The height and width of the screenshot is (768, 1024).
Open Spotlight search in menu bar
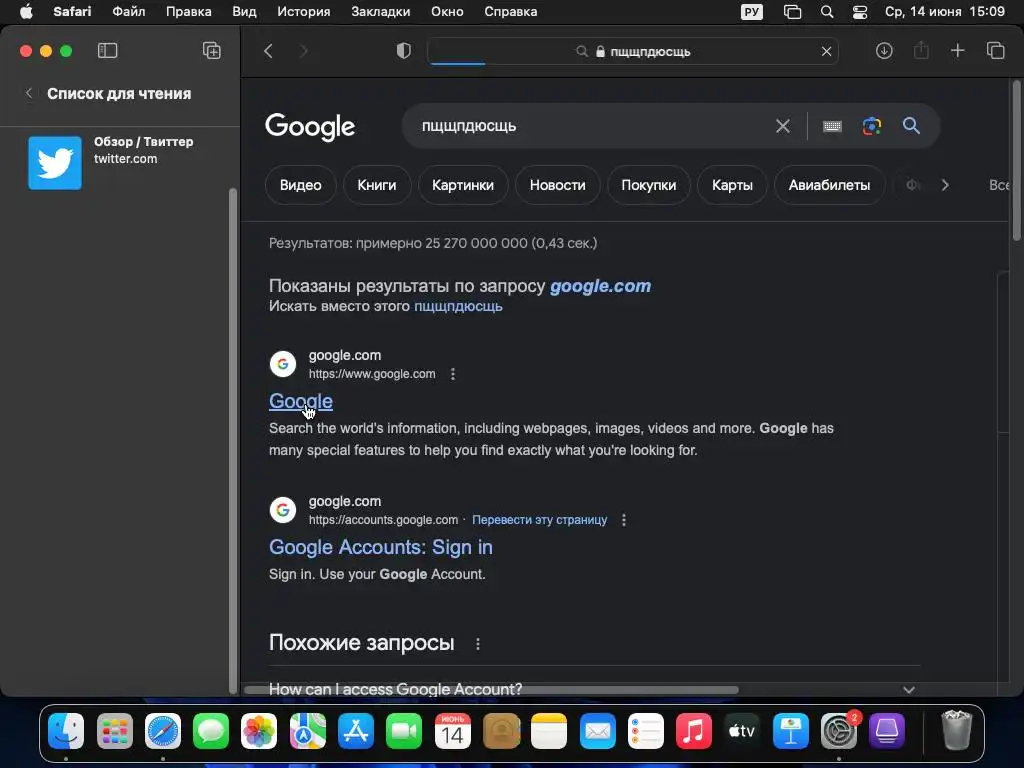827,12
